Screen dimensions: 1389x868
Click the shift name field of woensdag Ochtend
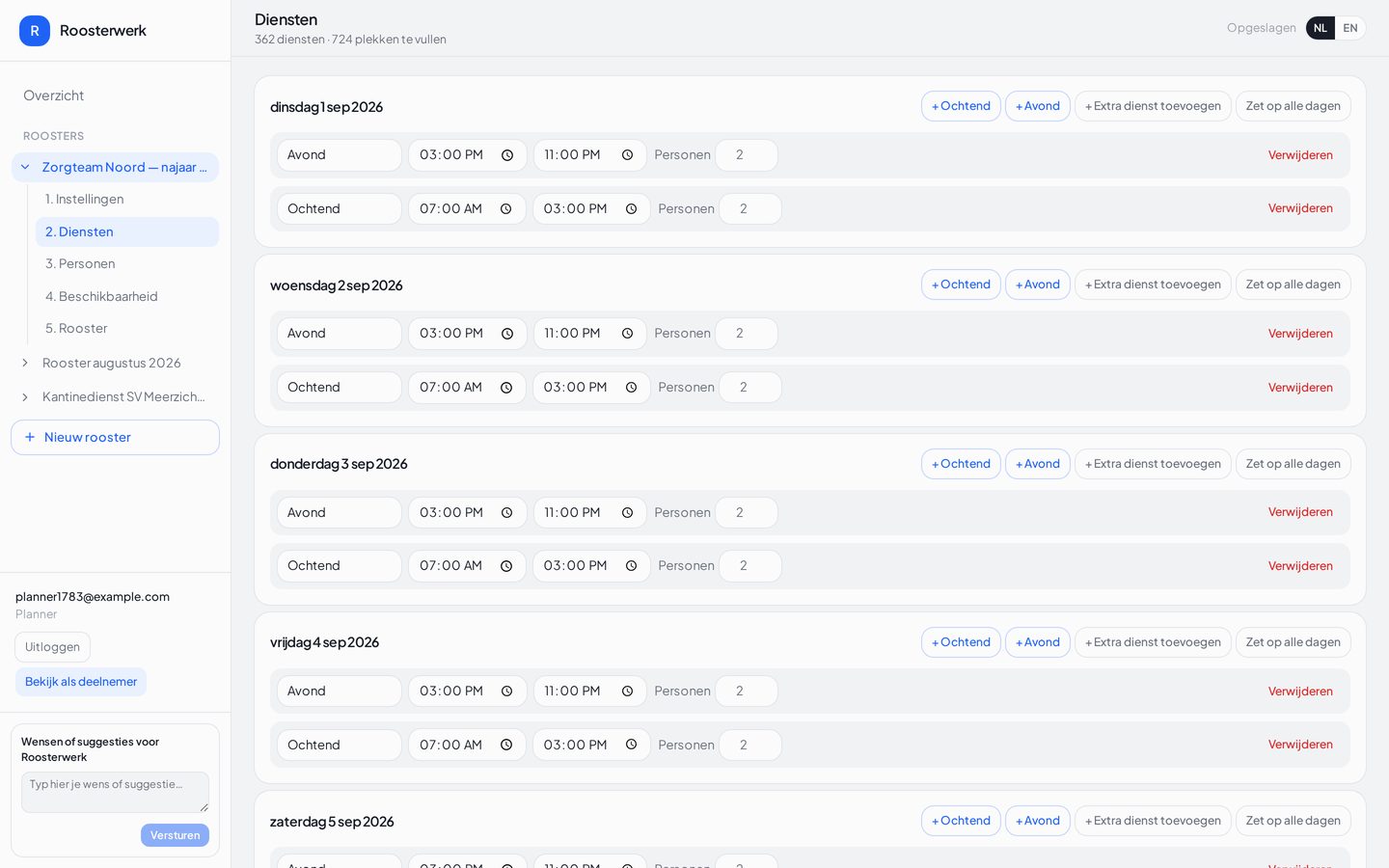(340, 388)
